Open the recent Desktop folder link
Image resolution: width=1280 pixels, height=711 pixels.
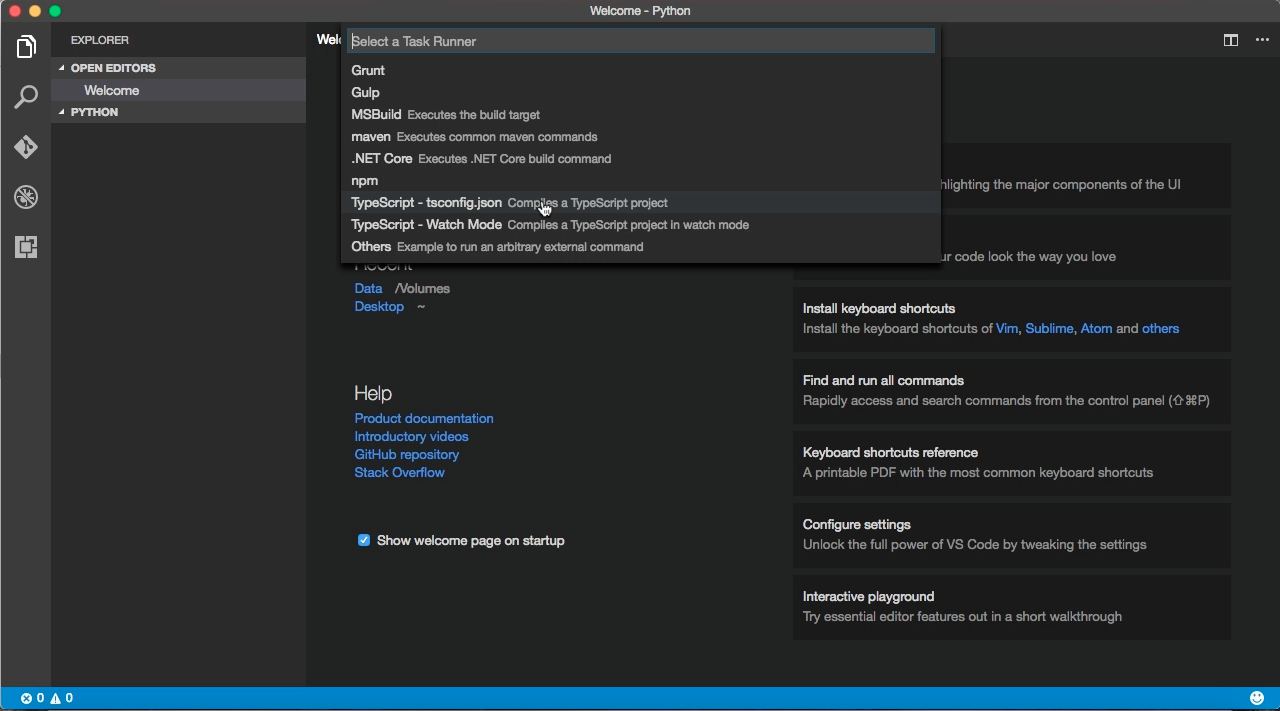[x=379, y=306]
